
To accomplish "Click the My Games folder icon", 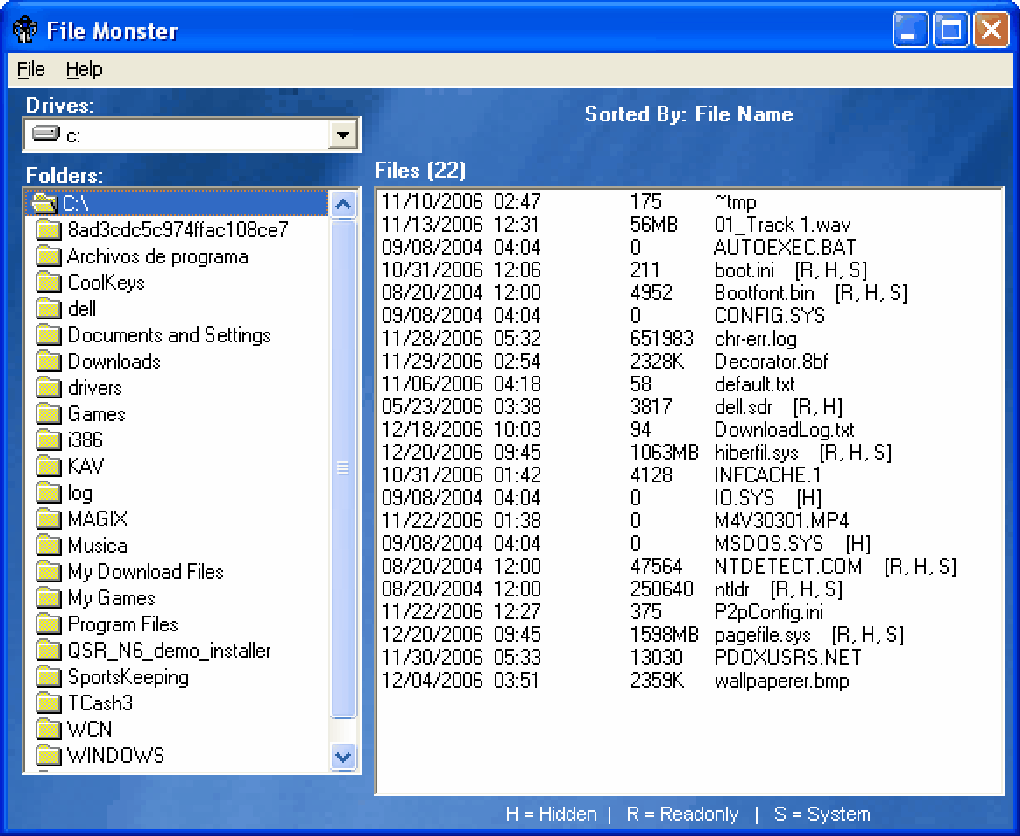I will (x=48, y=597).
